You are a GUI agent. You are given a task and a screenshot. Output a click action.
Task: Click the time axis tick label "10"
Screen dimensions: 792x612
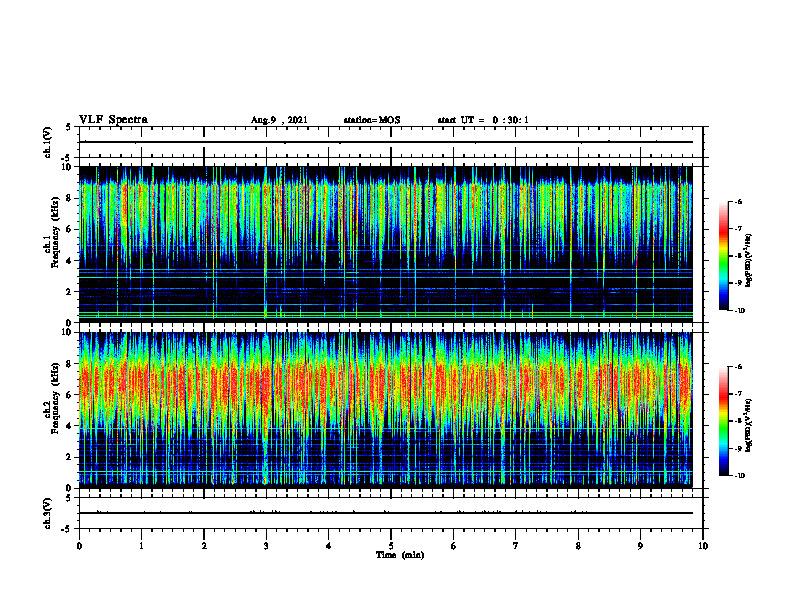pos(703,546)
